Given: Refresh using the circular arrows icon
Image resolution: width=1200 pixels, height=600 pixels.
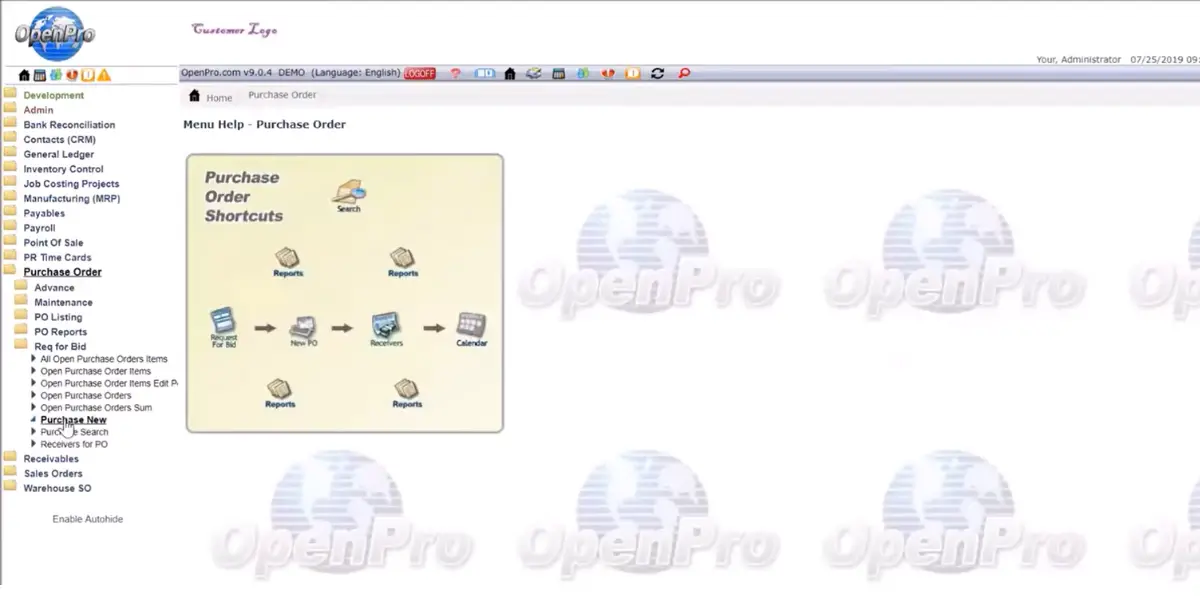Looking at the screenshot, I should pyautogui.click(x=657, y=73).
